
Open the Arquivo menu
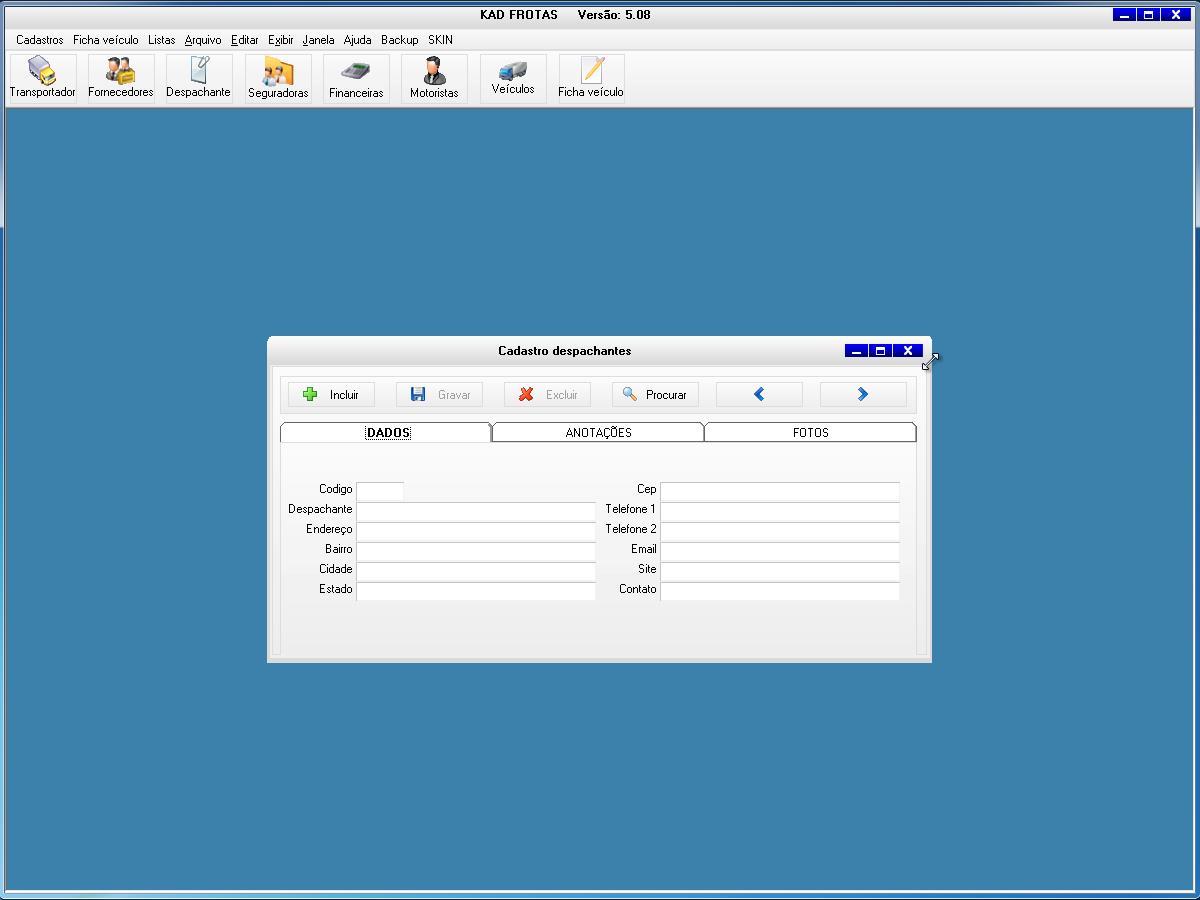click(203, 40)
